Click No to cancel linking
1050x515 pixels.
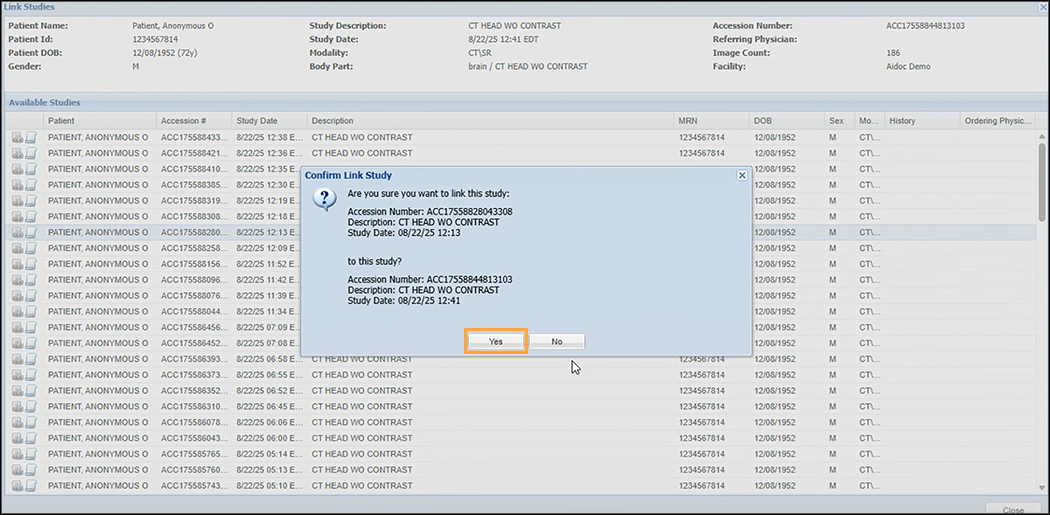tap(556, 341)
